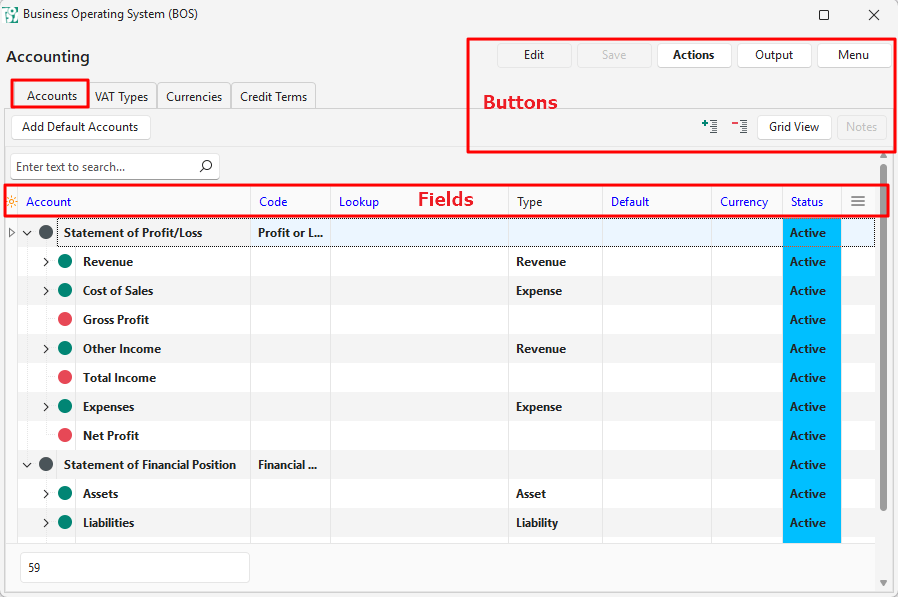
Task: Click the vertical scrollbar on the grid
Action: 883,340
